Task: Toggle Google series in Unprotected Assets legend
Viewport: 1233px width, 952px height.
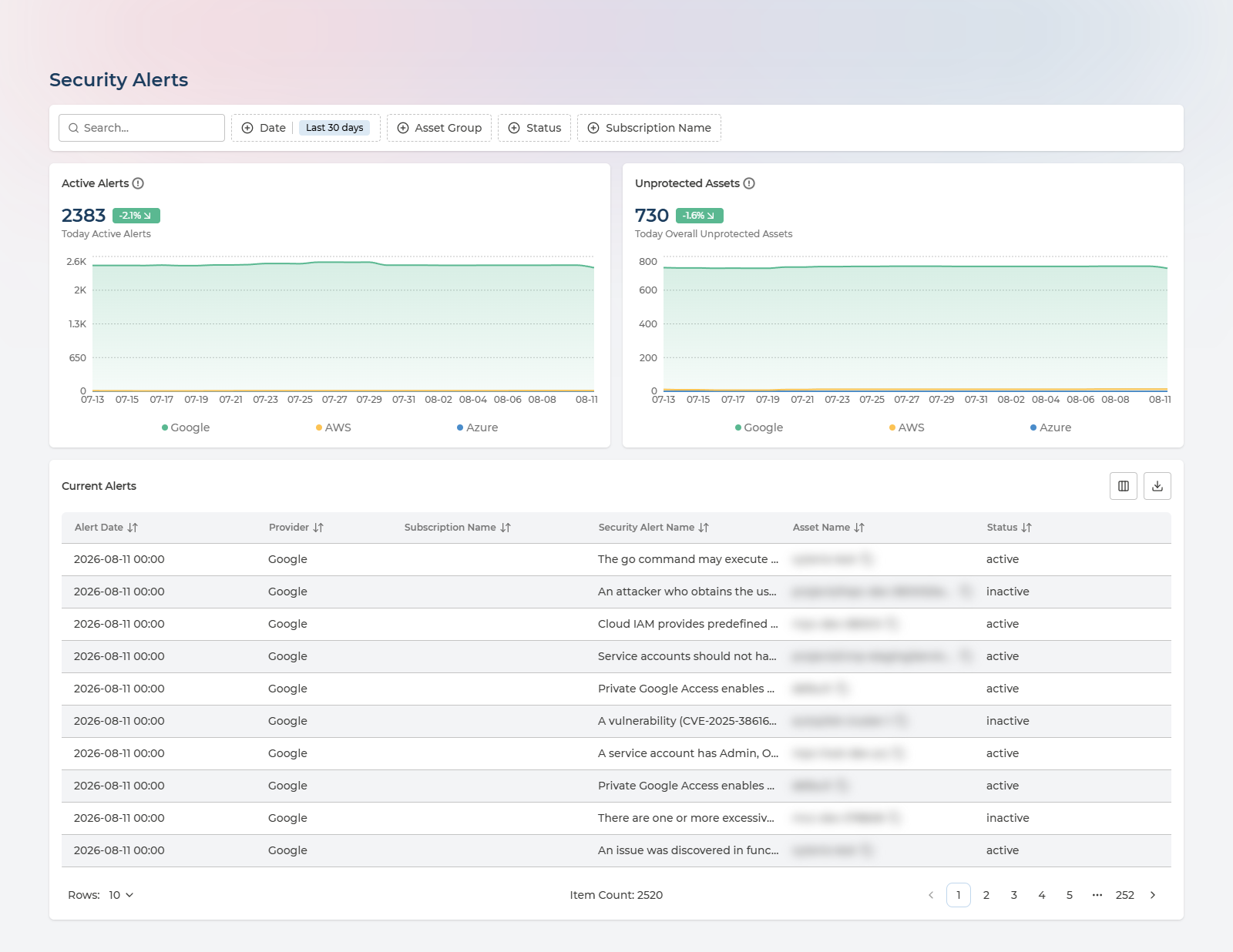Action: (759, 427)
